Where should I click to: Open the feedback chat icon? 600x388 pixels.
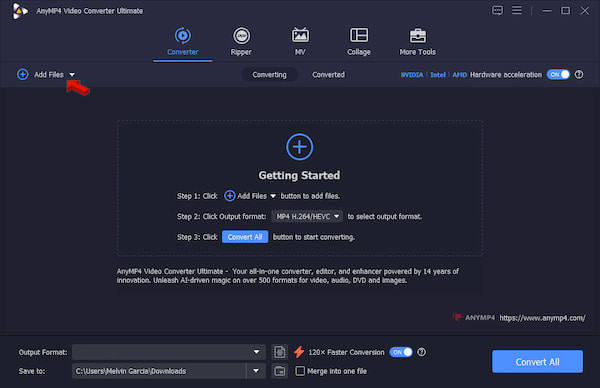click(x=497, y=10)
